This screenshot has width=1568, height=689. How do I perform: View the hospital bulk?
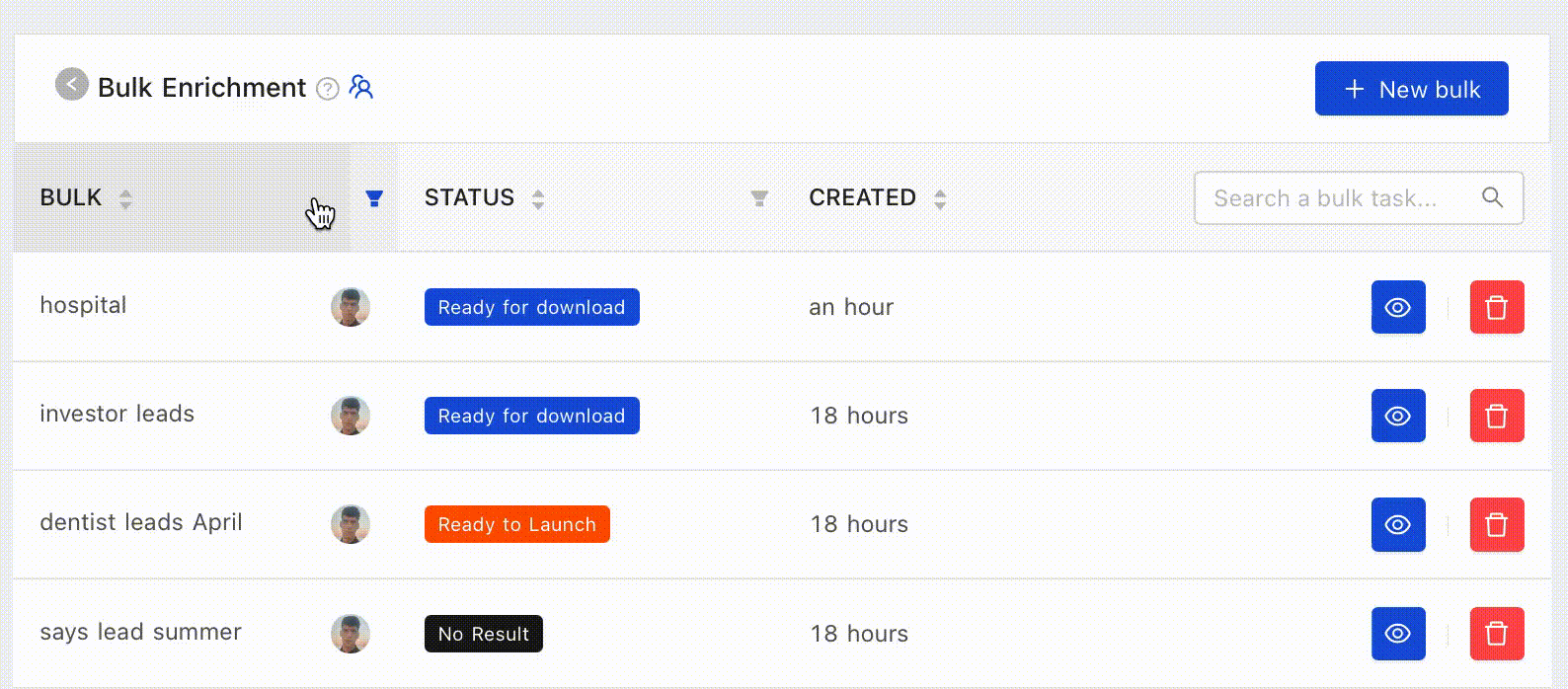[x=1398, y=307]
